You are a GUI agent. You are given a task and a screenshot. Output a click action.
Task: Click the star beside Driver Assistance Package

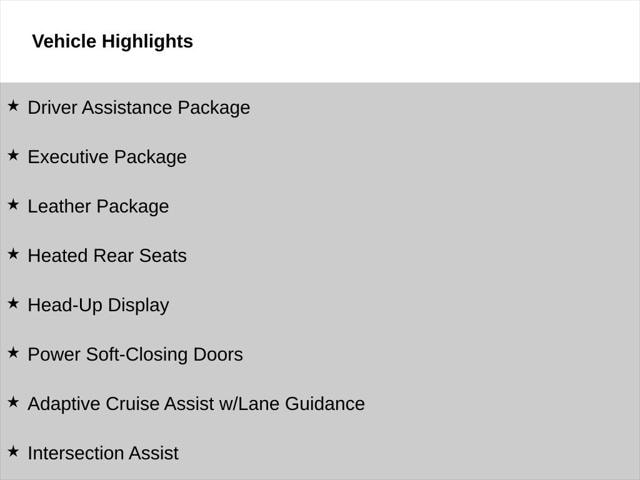[x=13, y=105]
